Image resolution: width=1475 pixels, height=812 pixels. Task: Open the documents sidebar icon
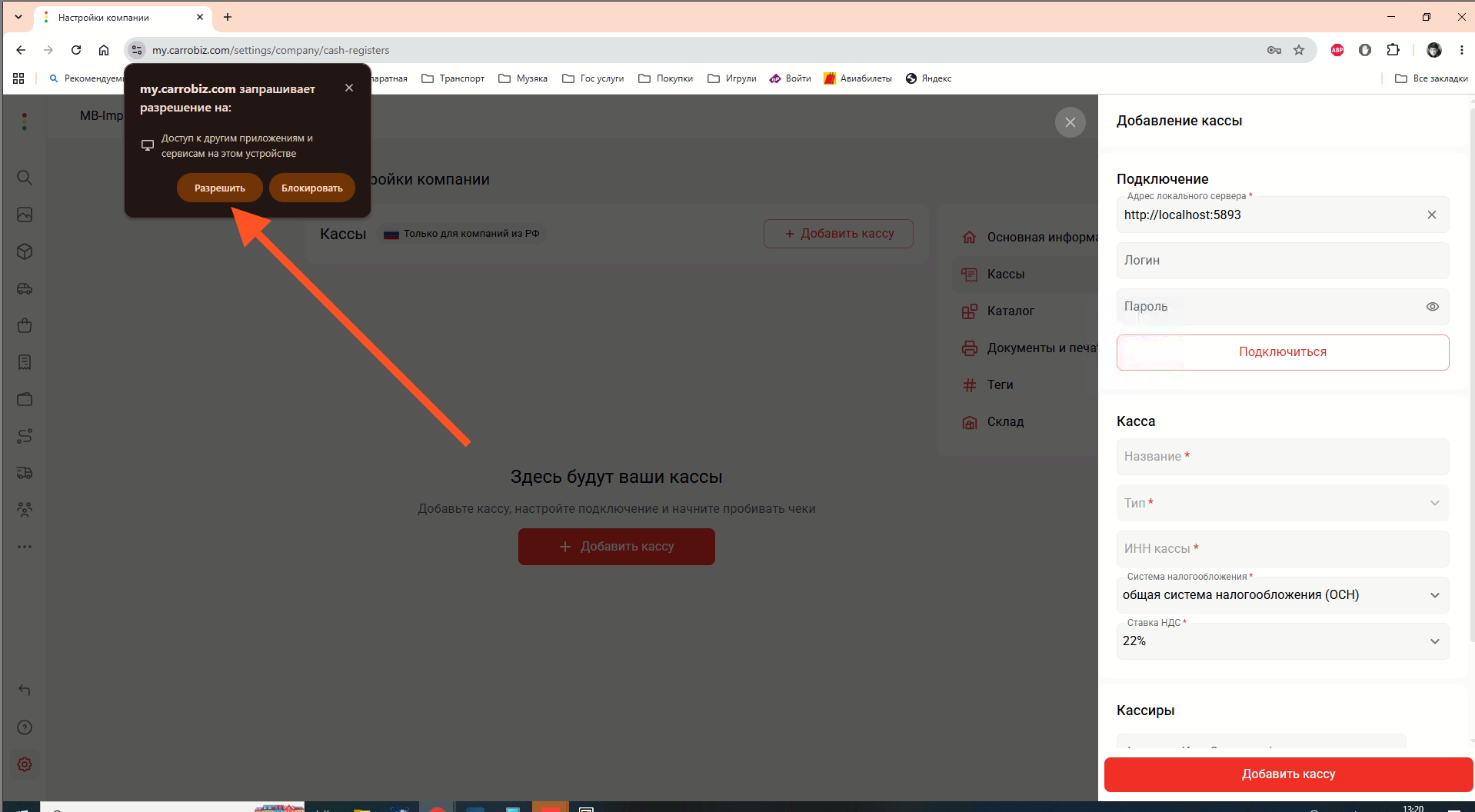point(25,362)
